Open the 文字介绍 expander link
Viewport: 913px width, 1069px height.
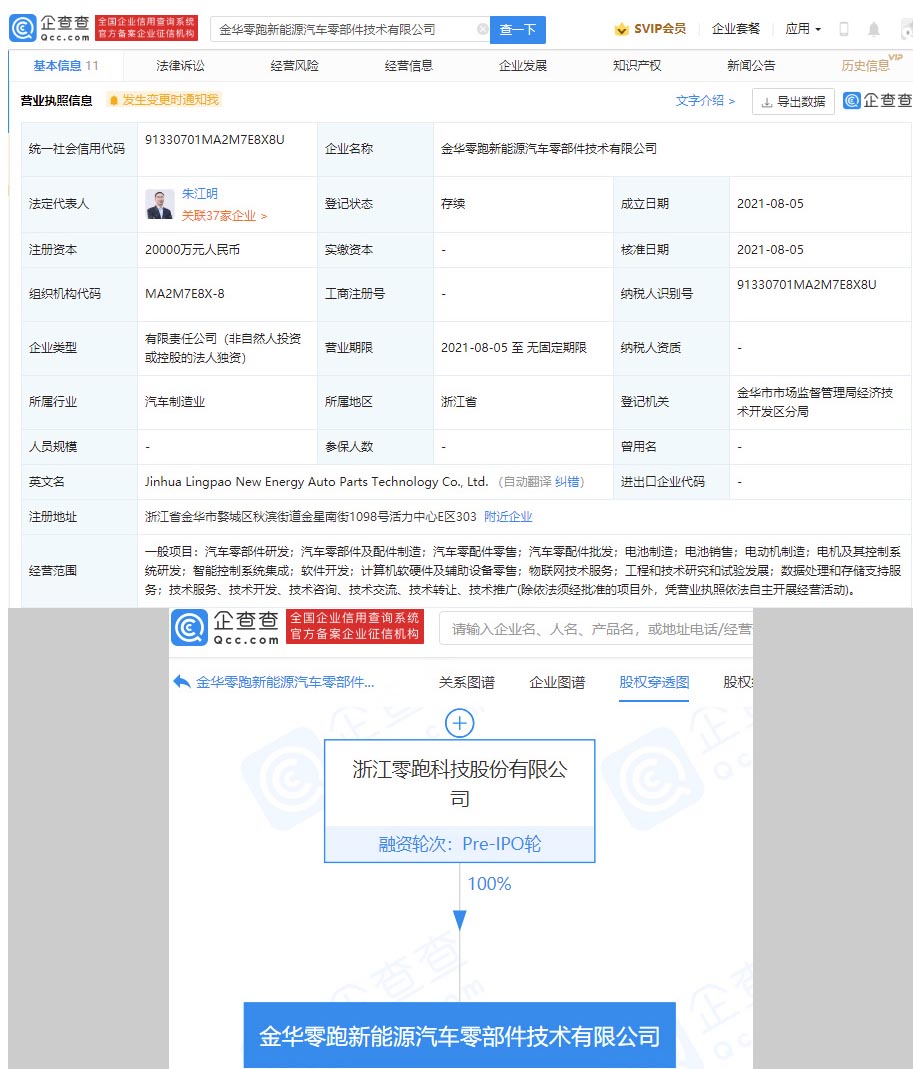tap(705, 101)
